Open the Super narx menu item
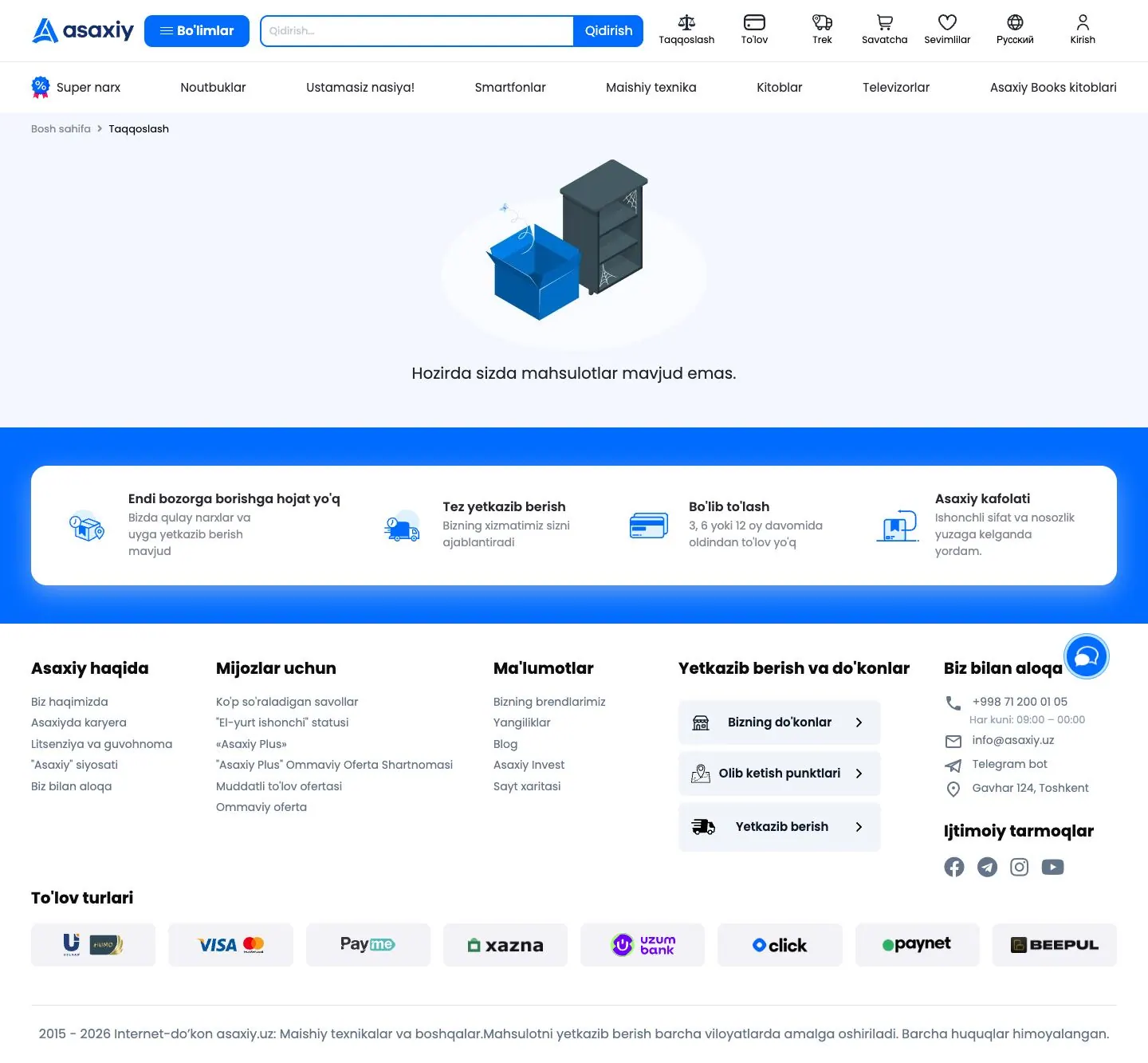1148x1063 pixels. 76,87
